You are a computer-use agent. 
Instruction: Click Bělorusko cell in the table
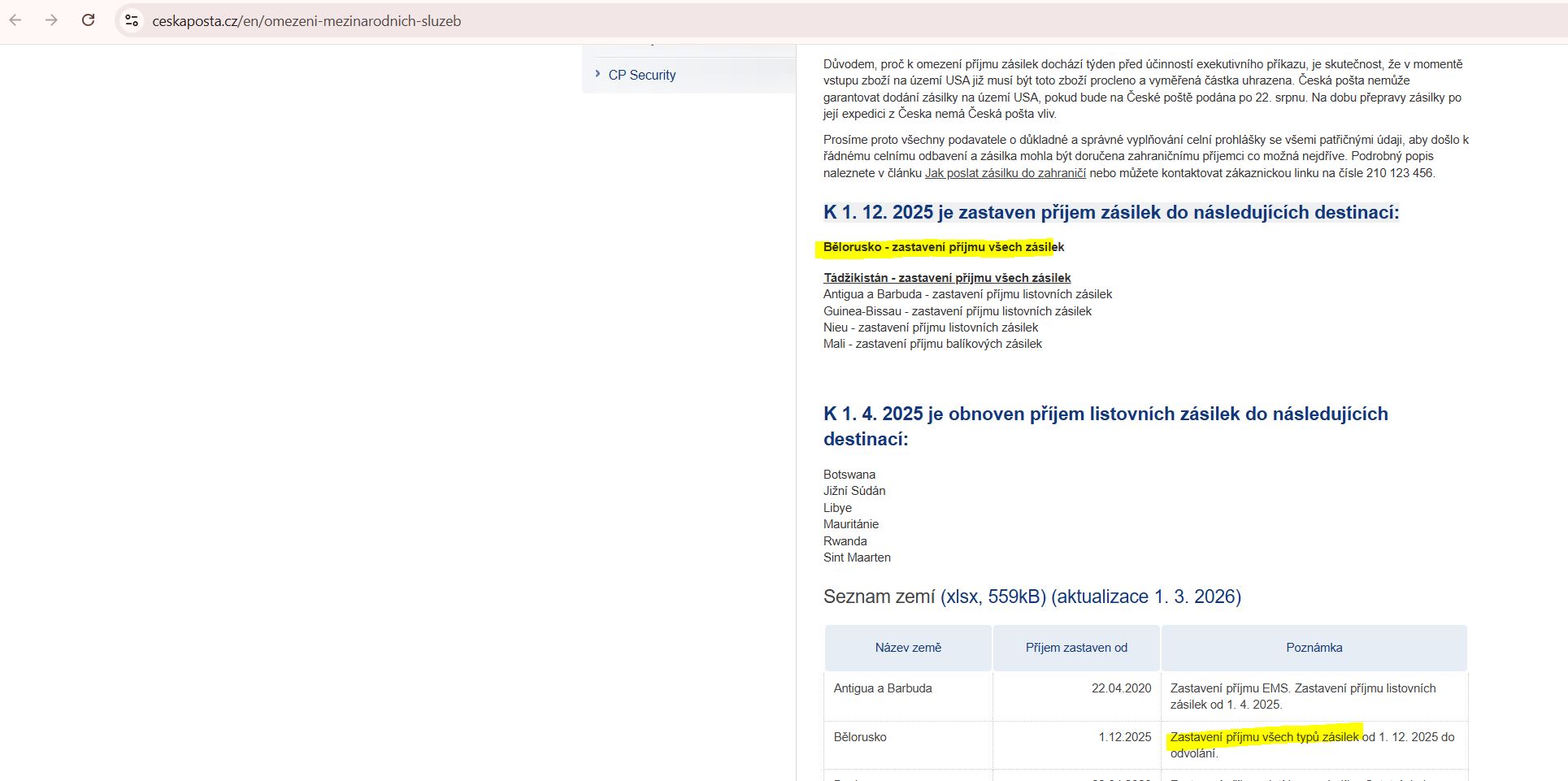[x=860, y=737]
